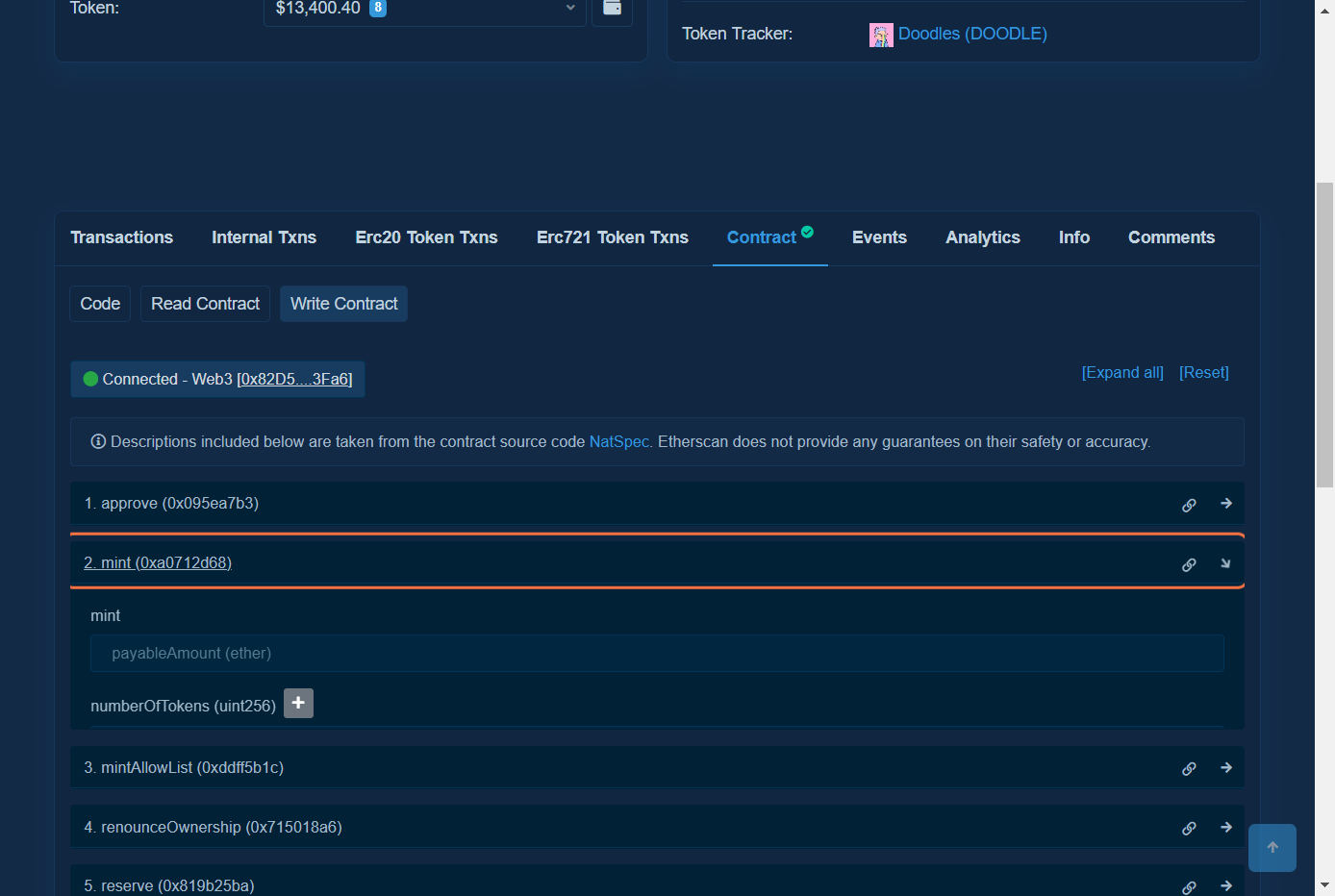Select the Events tab
Viewport: 1335px width, 896px height.
(x=879, y=237)
